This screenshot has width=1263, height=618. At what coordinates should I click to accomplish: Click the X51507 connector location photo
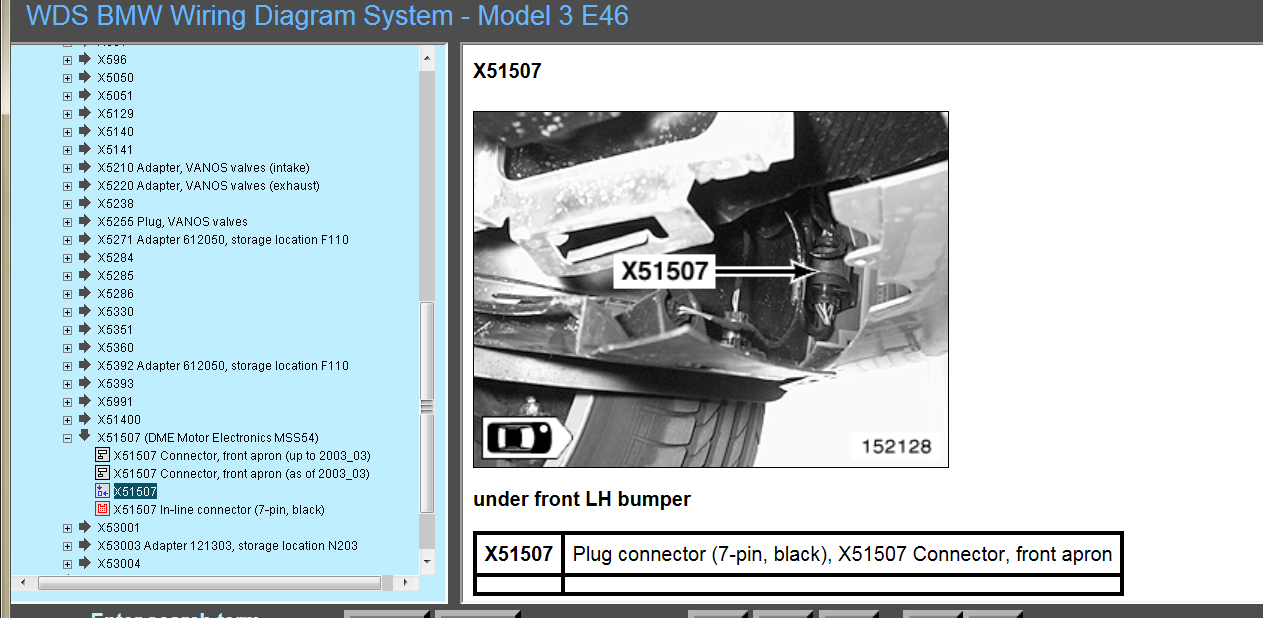click(711, 289)
